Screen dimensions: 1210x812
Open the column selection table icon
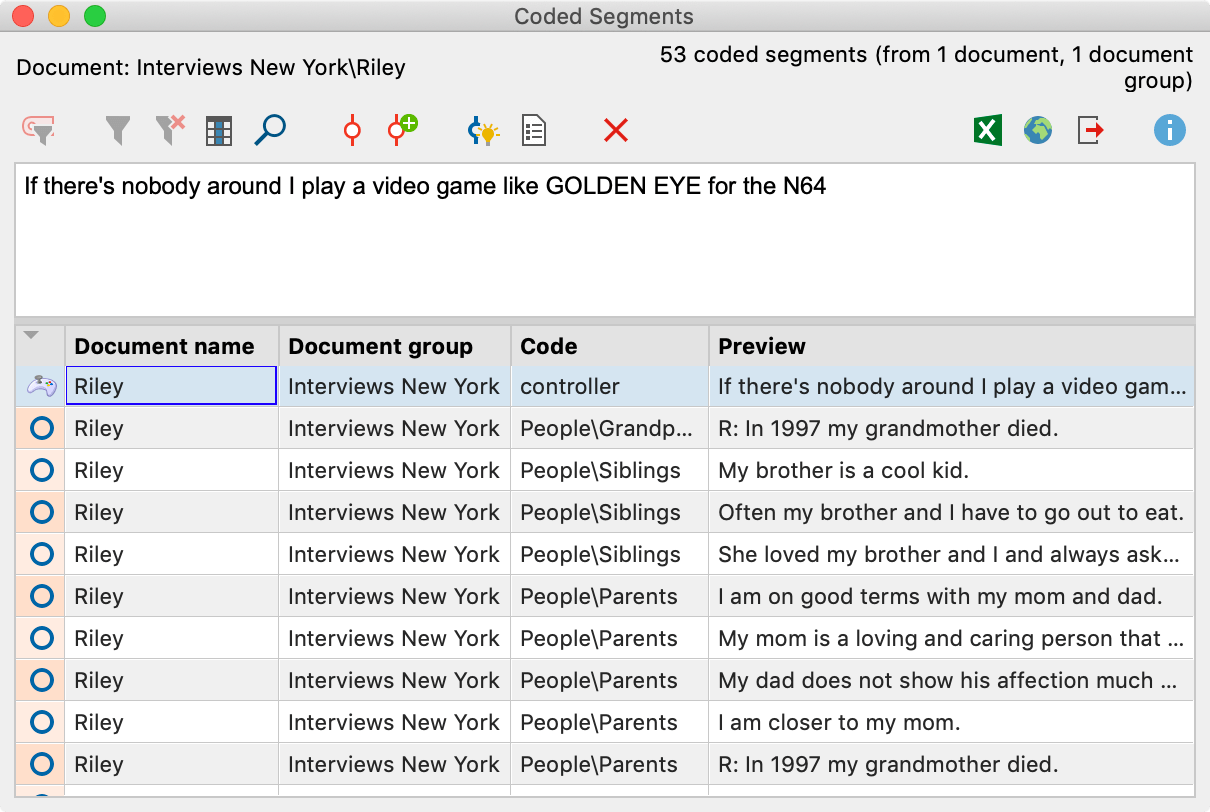pyautogui.click(x=219, y=131)
